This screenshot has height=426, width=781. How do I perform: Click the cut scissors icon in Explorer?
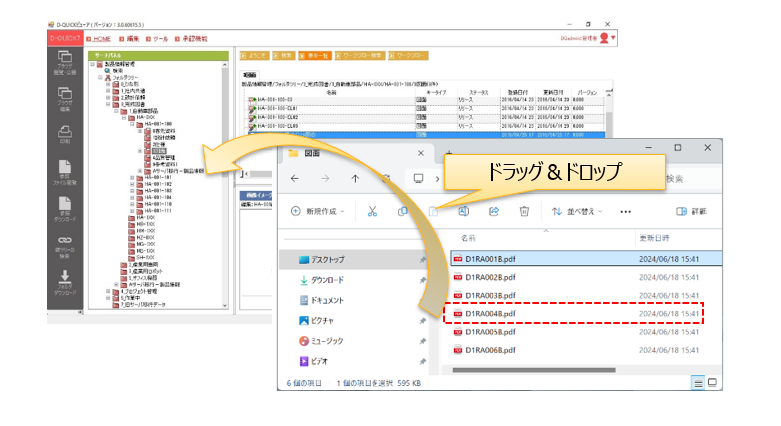click(372, 211)
